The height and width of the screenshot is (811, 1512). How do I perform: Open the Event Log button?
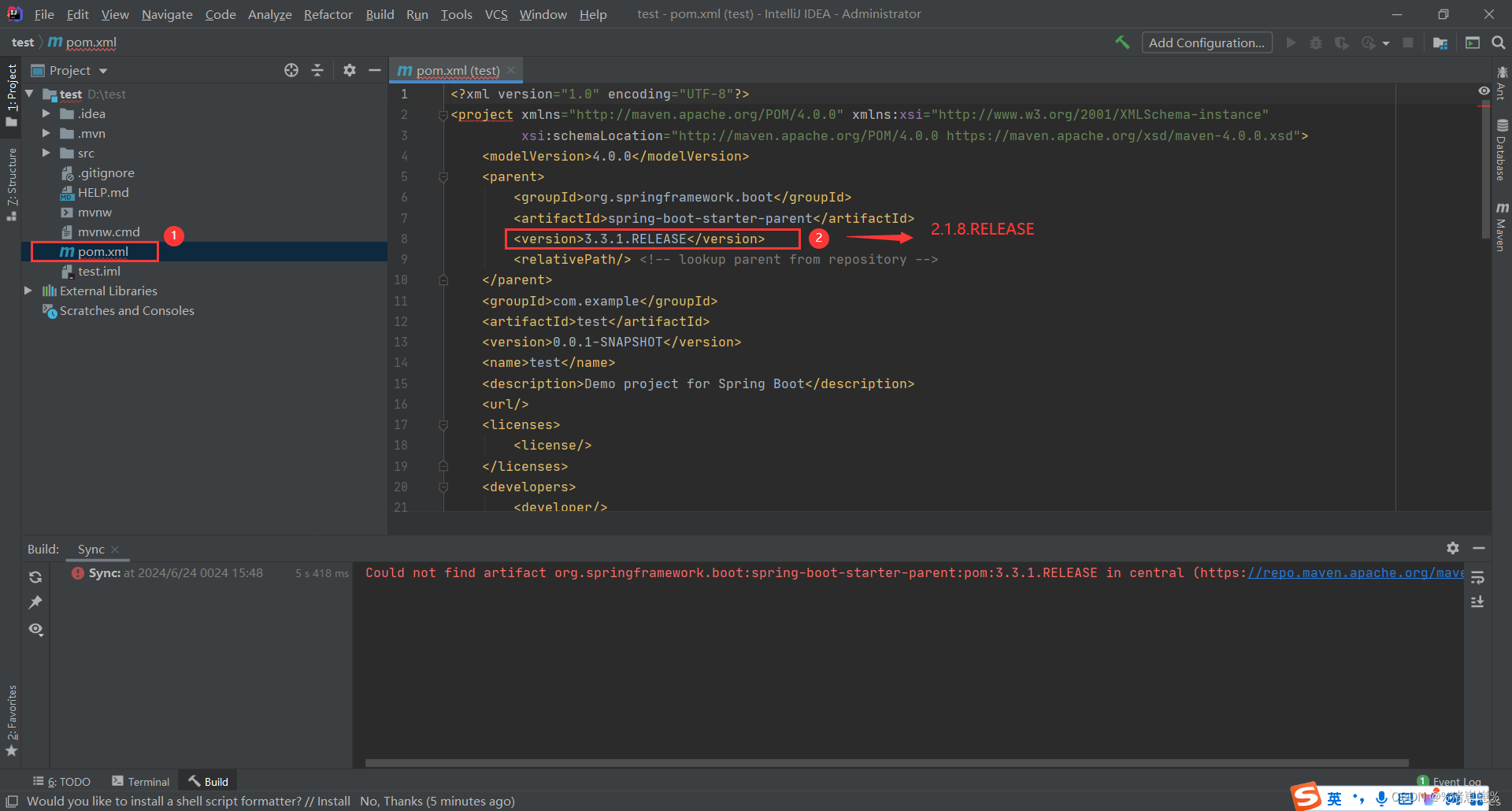(1449, 781)
